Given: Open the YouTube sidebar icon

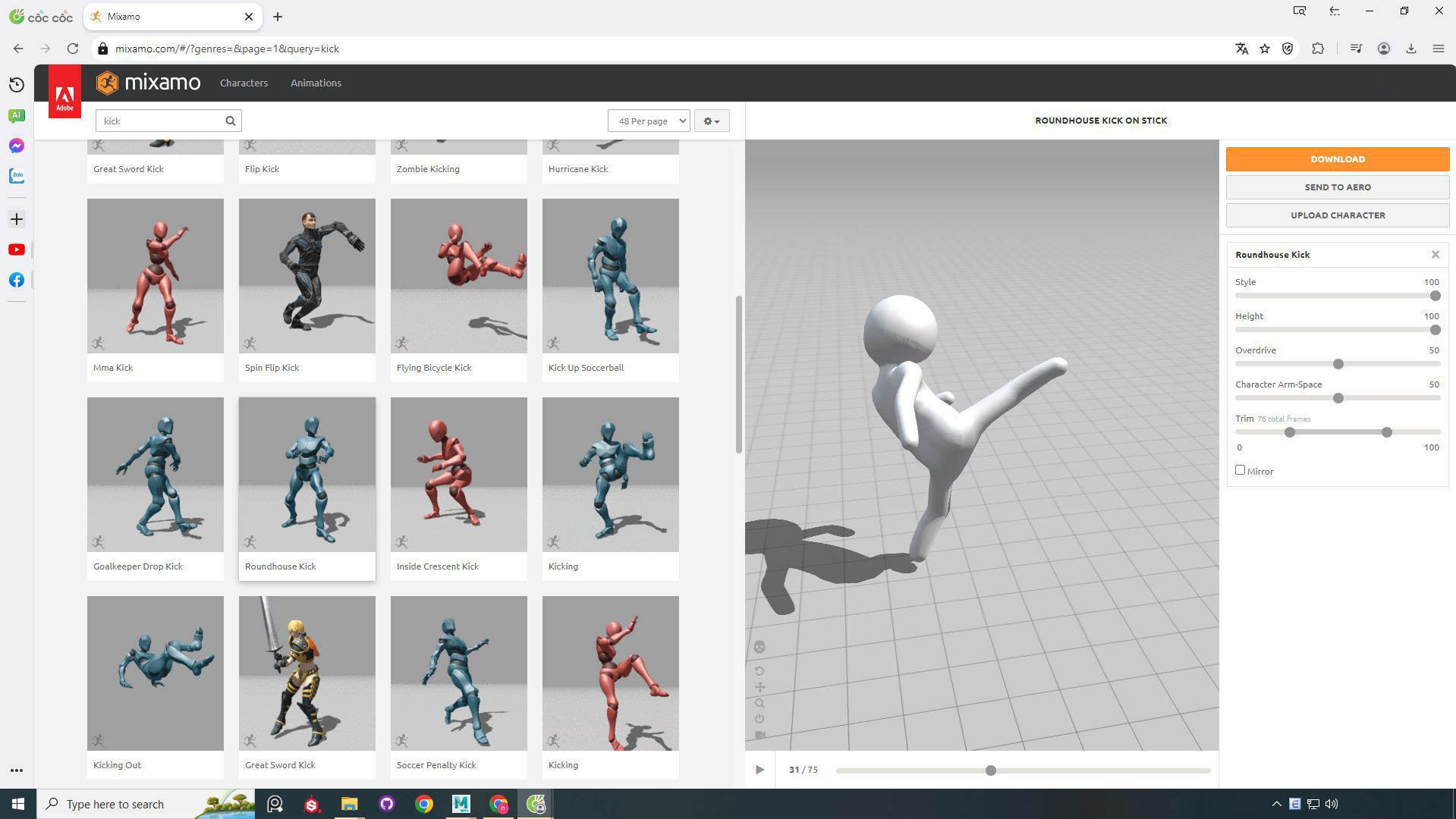Looking at the screenshot, I should [17, 249].
